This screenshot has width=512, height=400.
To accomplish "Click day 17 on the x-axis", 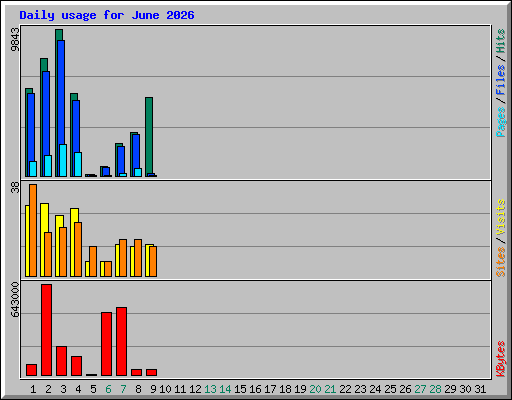I will pyautogui.click(x=270, y=389).
